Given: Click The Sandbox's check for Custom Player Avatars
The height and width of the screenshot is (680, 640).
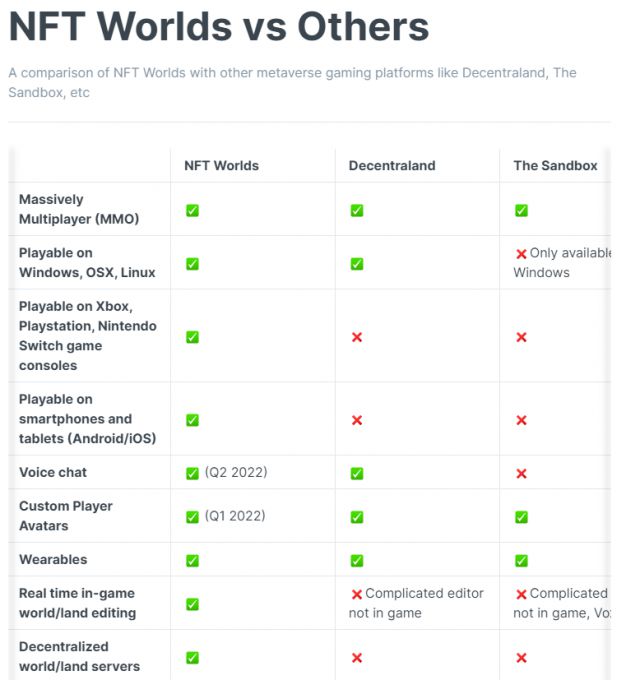Looking at the screenshot, I should pyautogui.click(x=521, y=517).
